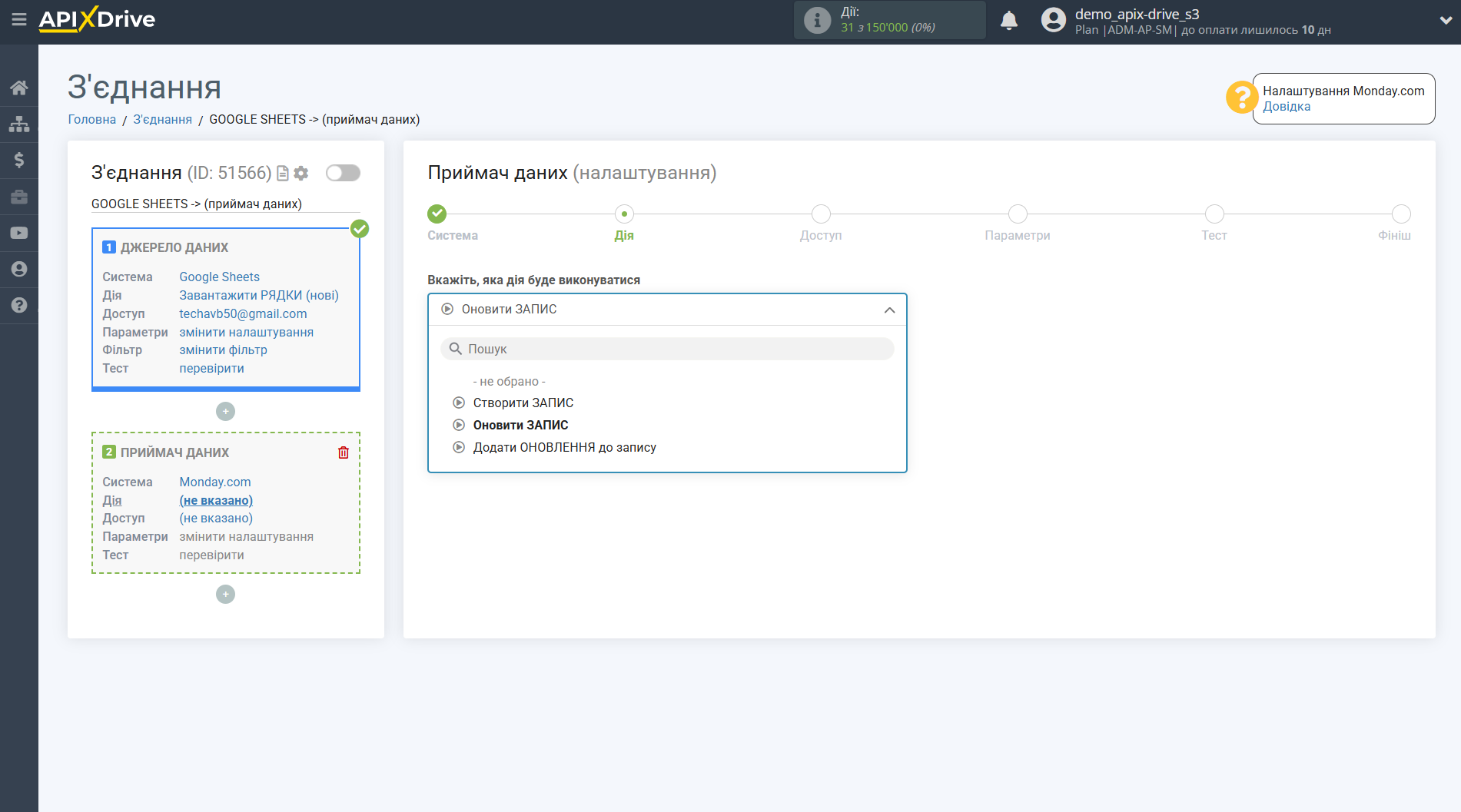Viewport: 1461px width, 812px height.
Task: Click the selected action combo box 'Оновити ЗАПИС'
Action: click(x=667, y=310)
